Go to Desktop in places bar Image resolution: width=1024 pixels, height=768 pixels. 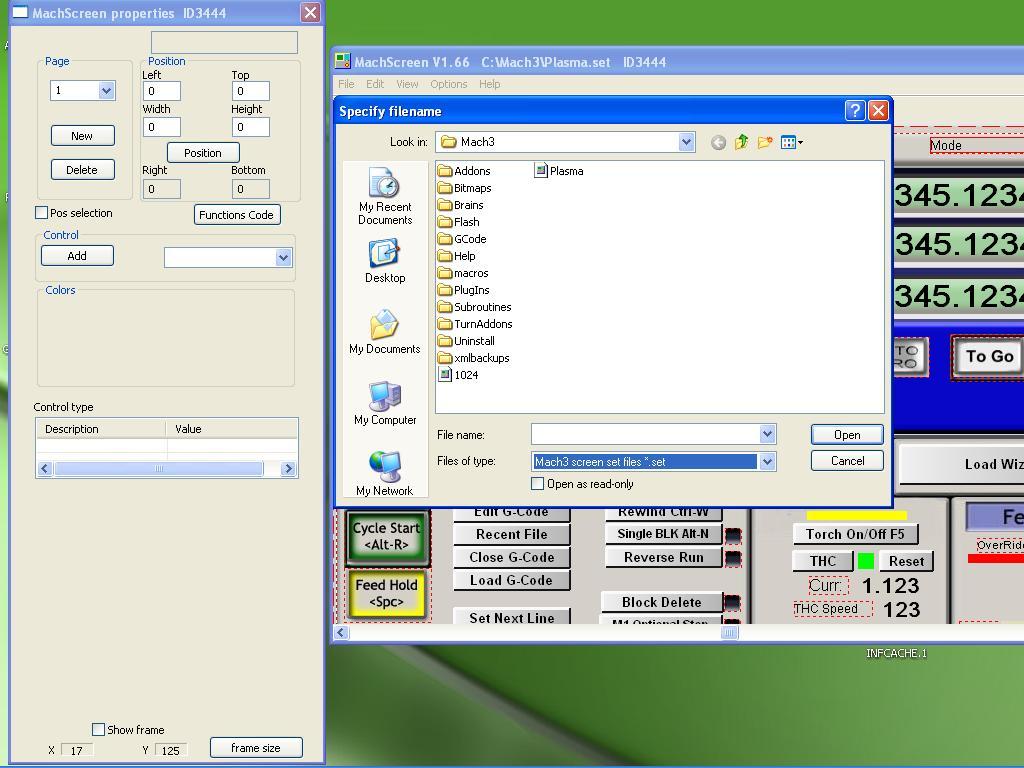(x=385, y=261)
